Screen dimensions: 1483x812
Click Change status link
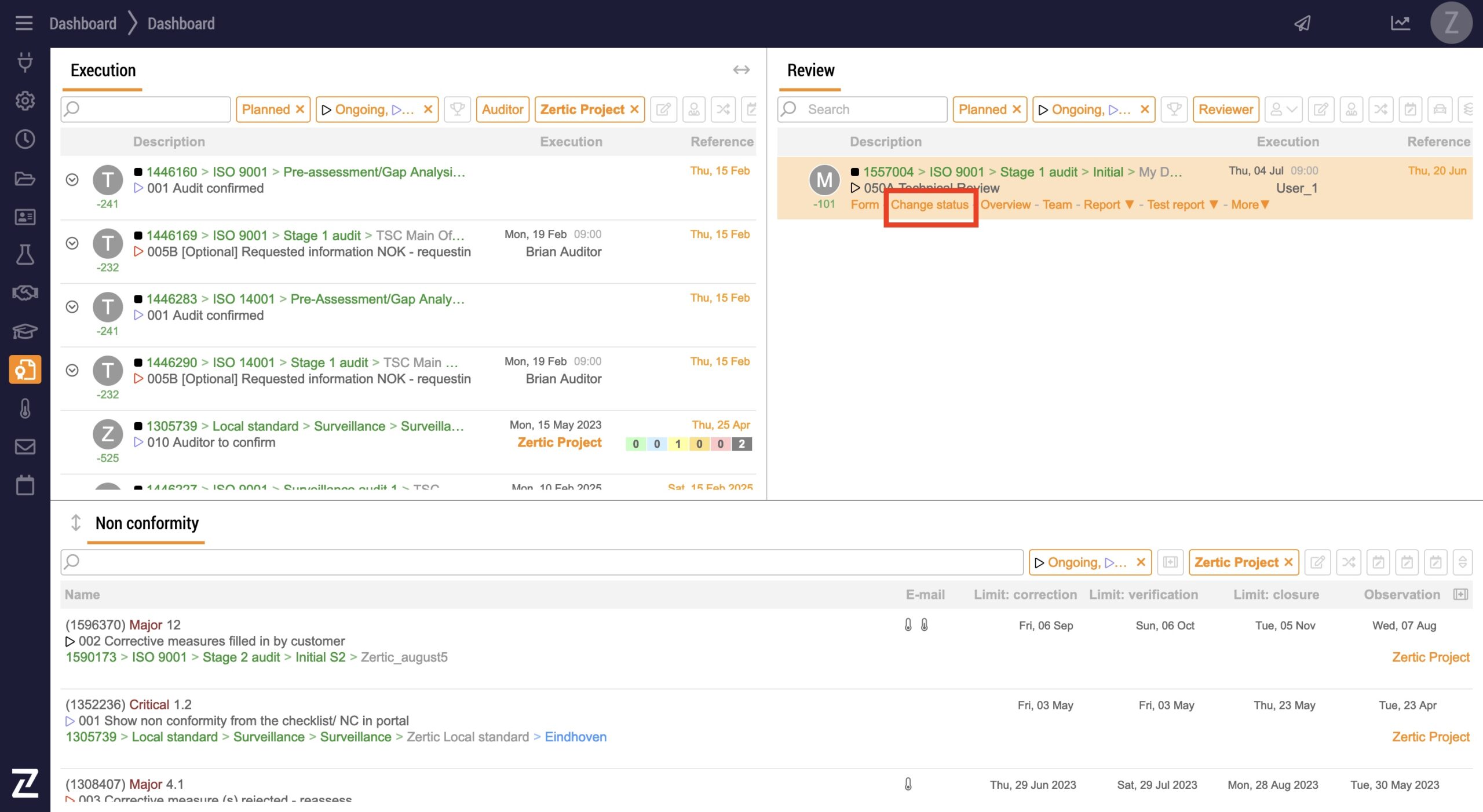[929, 204]
